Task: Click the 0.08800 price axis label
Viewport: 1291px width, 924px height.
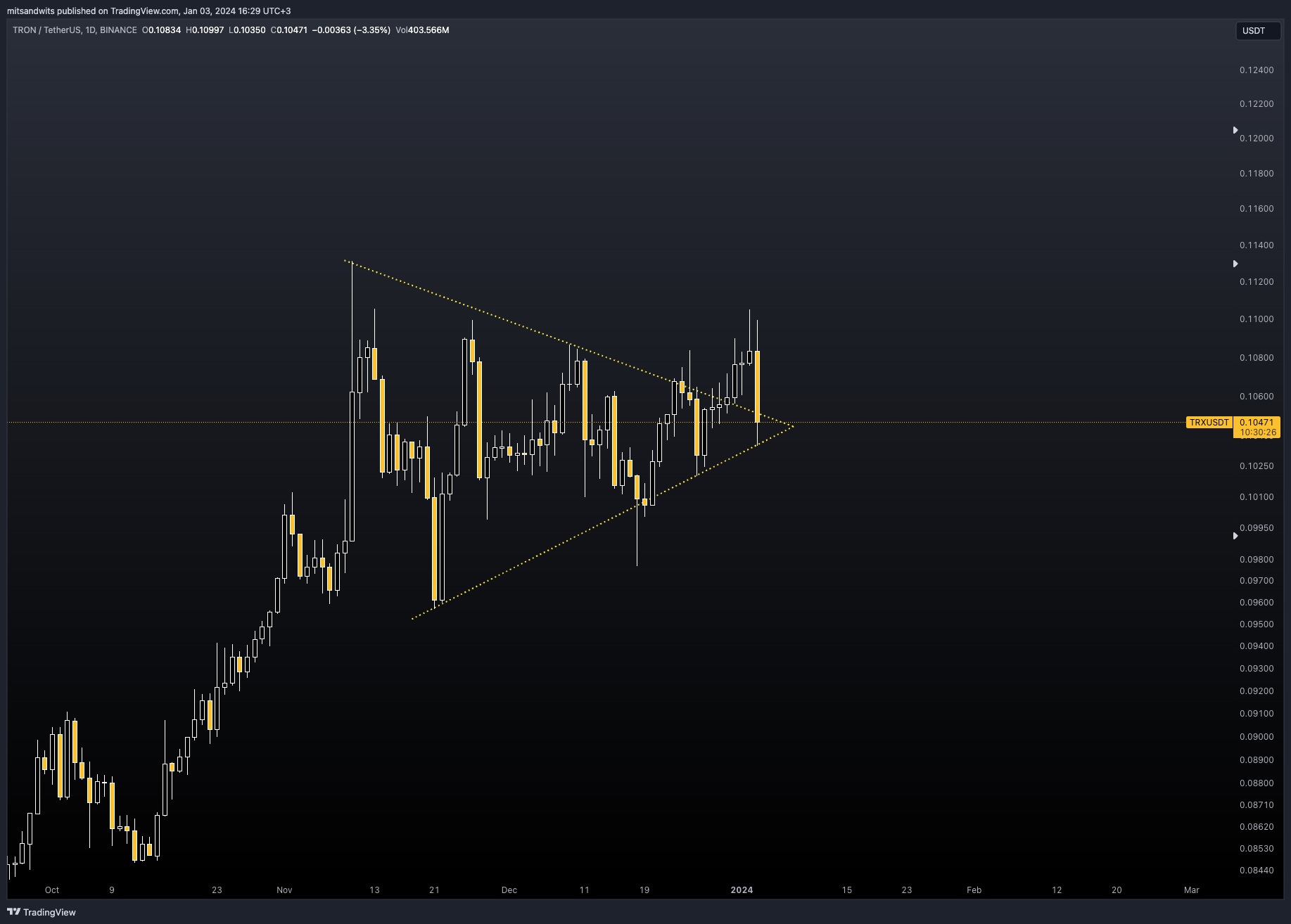Action: pos(1257,783)
